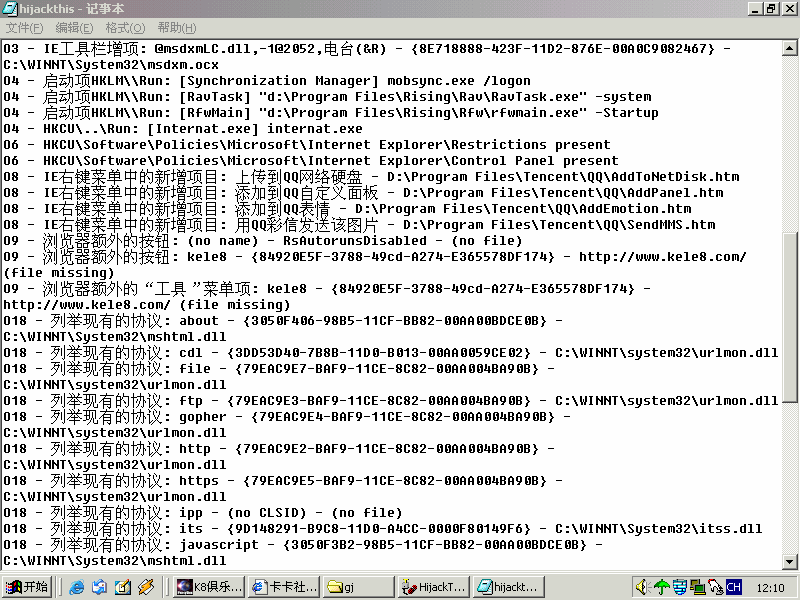Click the first http://www.kele8.com/ text
The width and height of the screenshot is (800, 600).
coord(663,257)
